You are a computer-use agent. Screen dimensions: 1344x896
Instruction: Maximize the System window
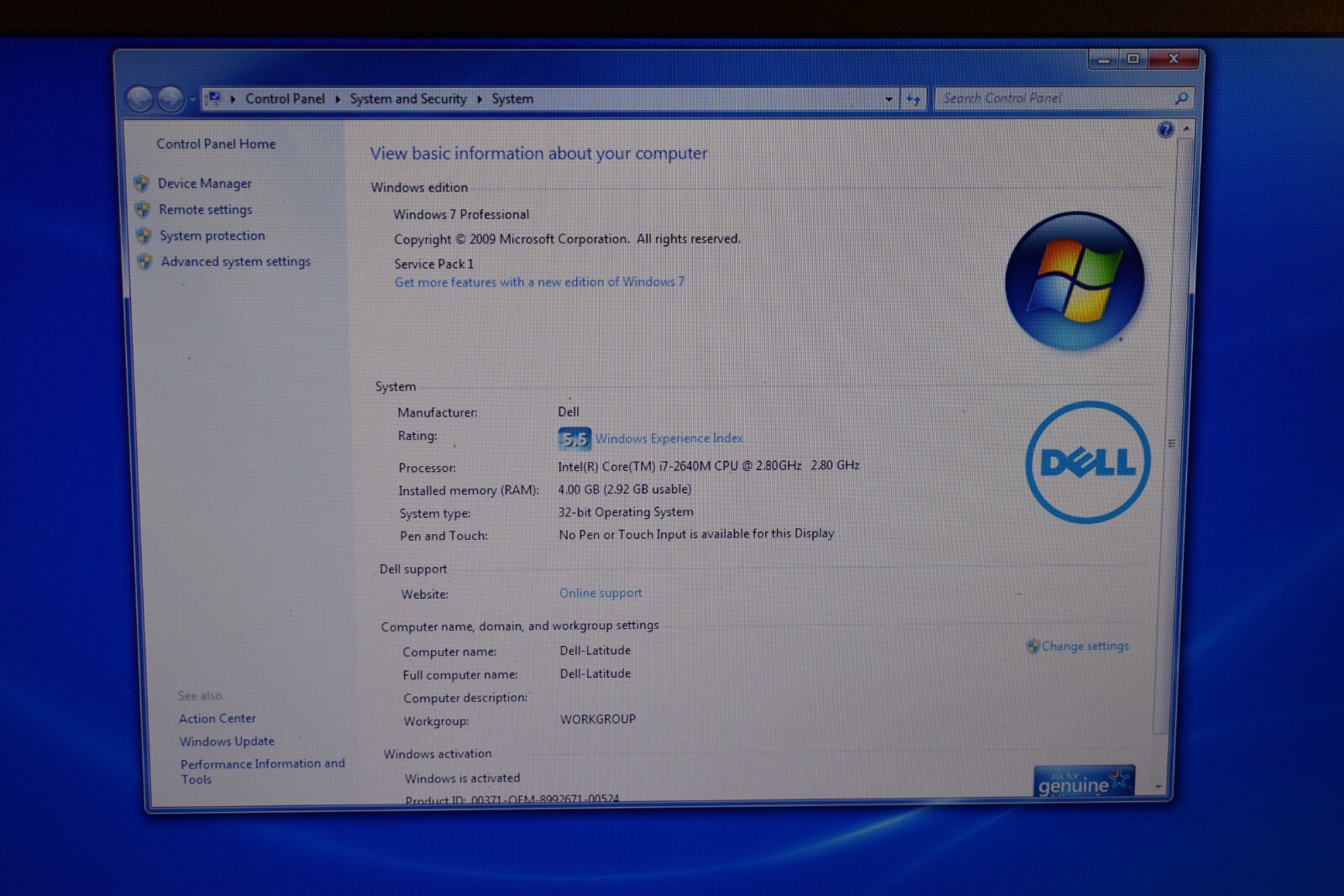pos(1133,59)
